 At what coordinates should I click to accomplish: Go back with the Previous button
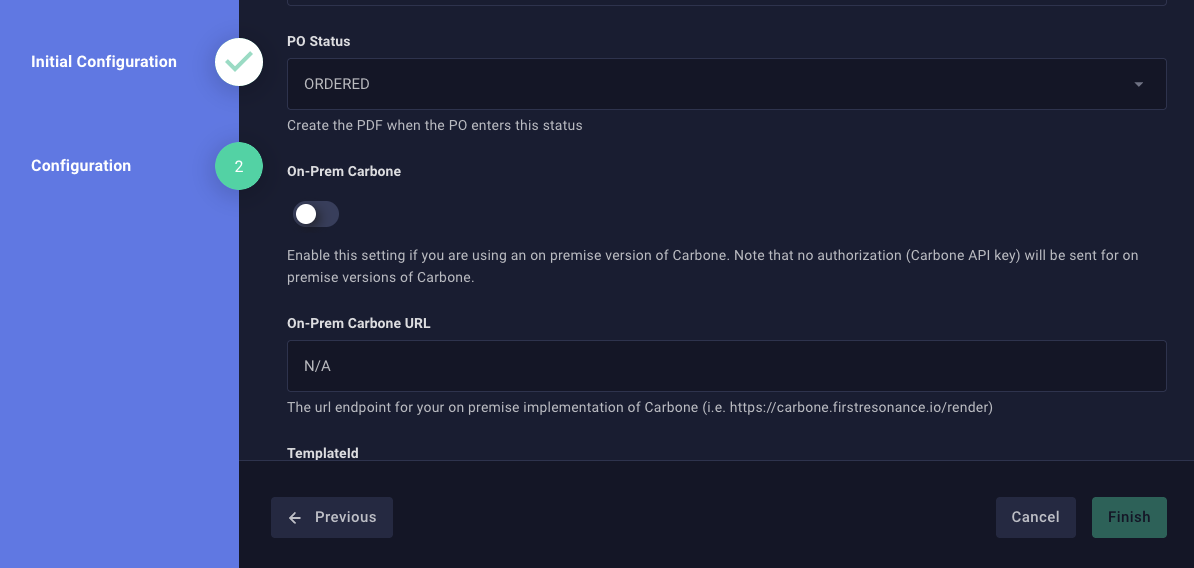(x=332, y=518)
